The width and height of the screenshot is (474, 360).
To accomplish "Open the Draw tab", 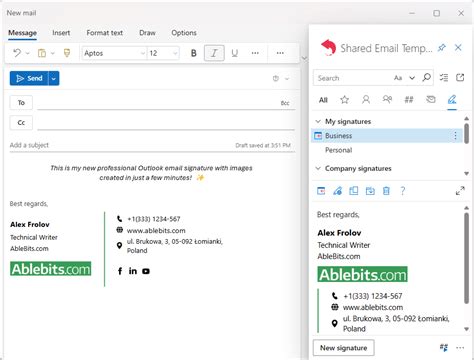I will click(147, 33).
